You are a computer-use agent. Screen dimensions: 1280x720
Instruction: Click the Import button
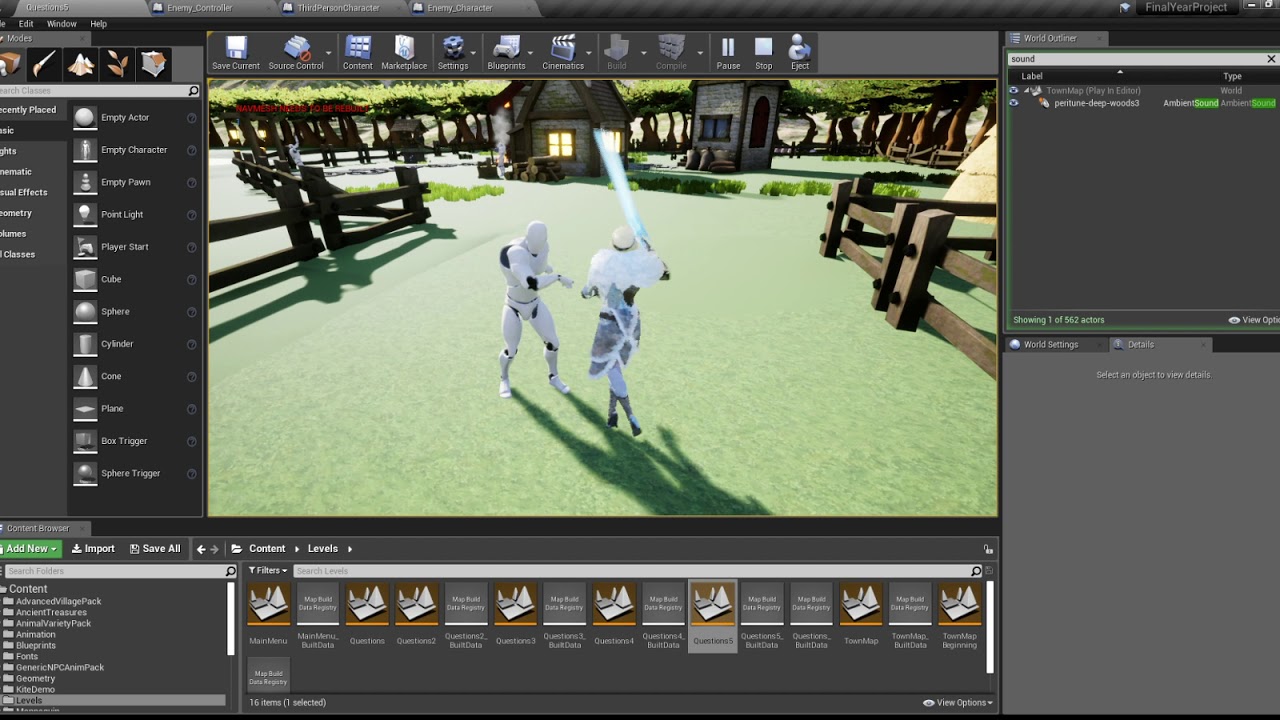pyautogui.click(x=93, y=549)
